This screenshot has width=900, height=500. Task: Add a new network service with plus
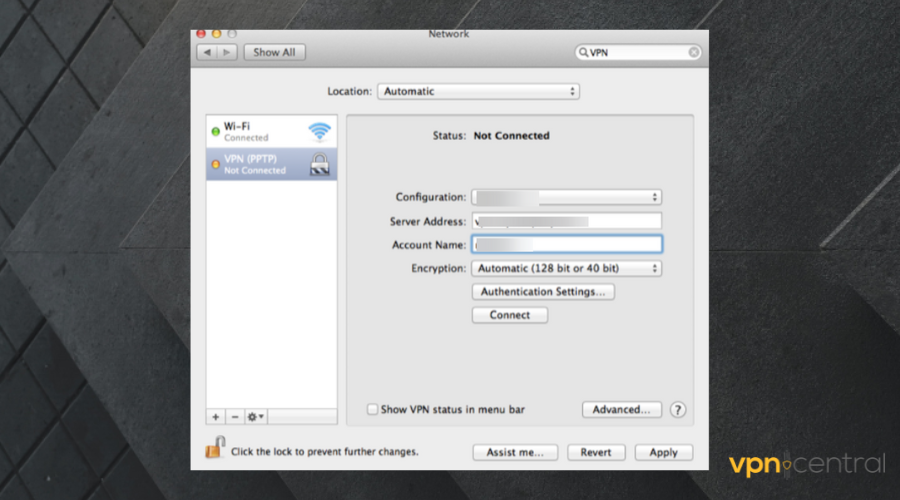[x=215, y=417]
